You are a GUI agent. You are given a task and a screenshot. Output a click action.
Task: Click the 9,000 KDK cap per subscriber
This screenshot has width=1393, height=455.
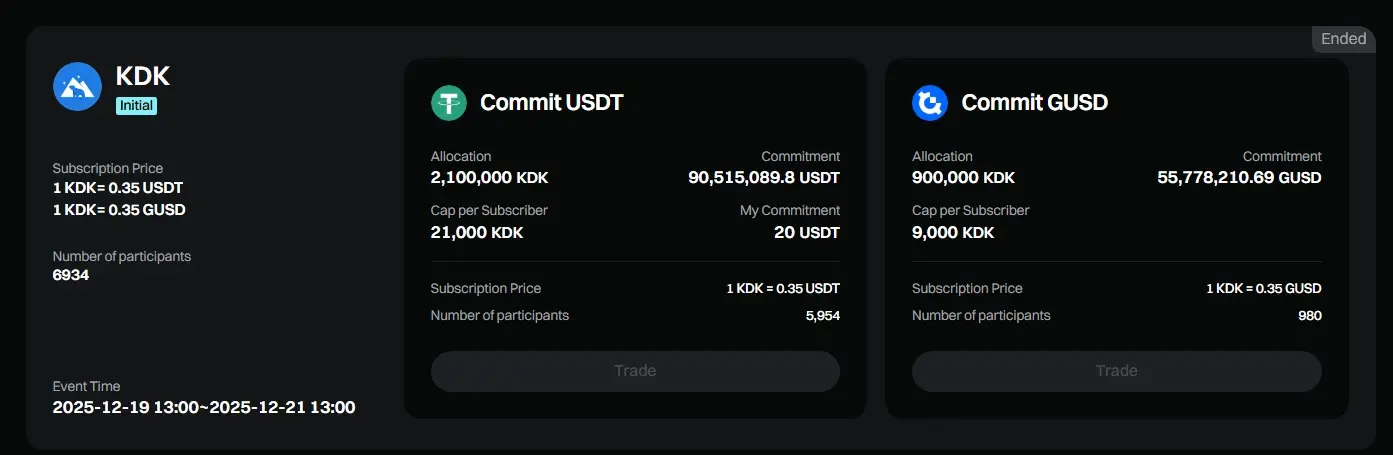pyautogui.click(x=953, y=233)
